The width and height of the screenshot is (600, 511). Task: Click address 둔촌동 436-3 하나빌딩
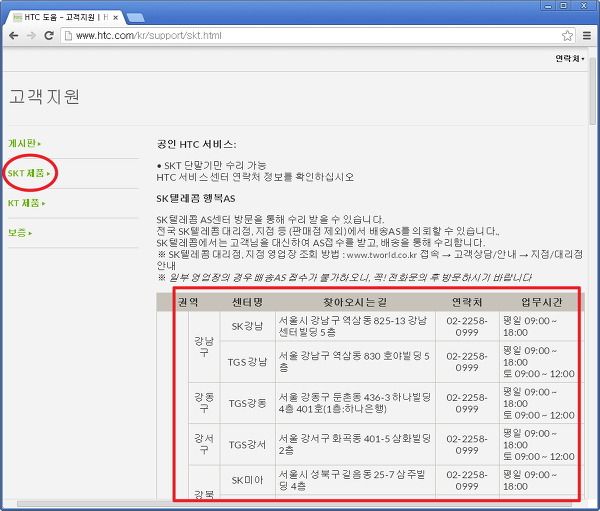point(355,403)
